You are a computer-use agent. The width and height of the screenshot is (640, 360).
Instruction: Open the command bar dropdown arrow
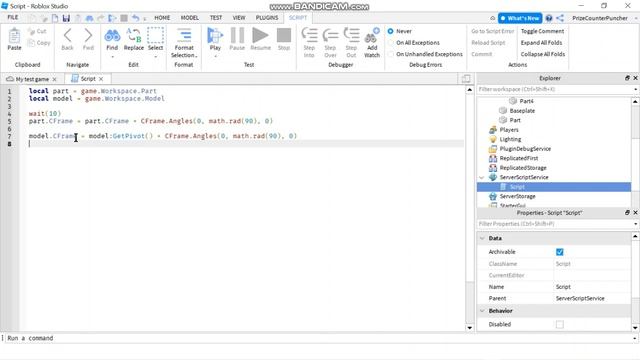pyautogui.click(x=635, y=338)
